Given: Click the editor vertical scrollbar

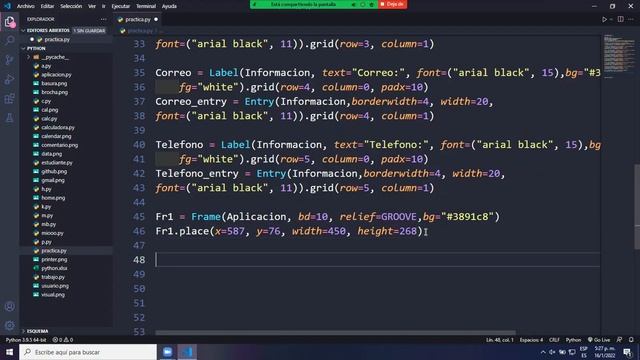Looking at the screenshot, I should pos(637,207).
